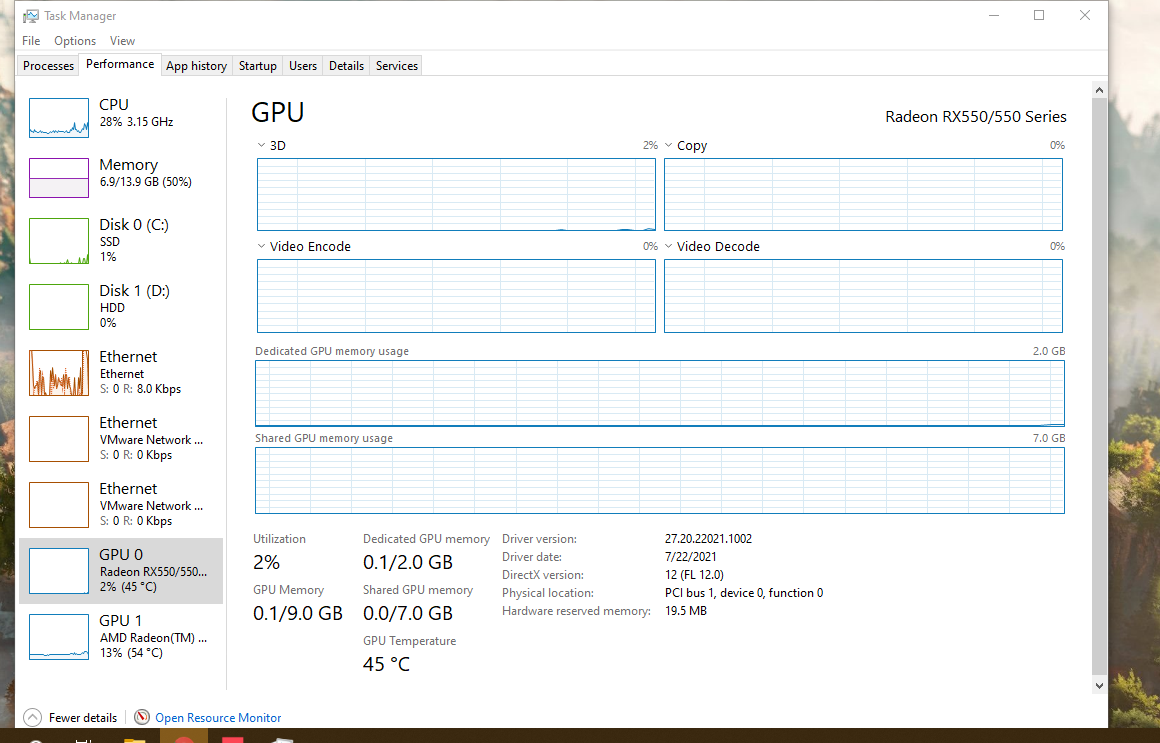Open the Video Encode engine dropdown
Image resolution: width=1160 pixels, height=743 pixels.
(261, 246)
